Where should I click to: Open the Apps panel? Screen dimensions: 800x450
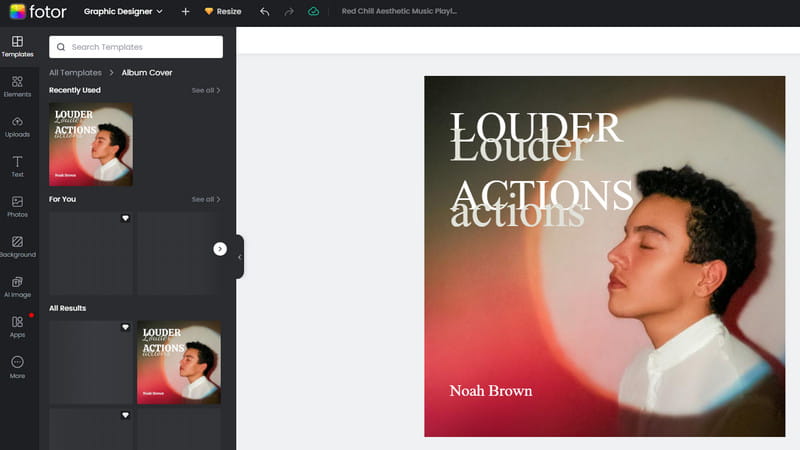[17, 326]
